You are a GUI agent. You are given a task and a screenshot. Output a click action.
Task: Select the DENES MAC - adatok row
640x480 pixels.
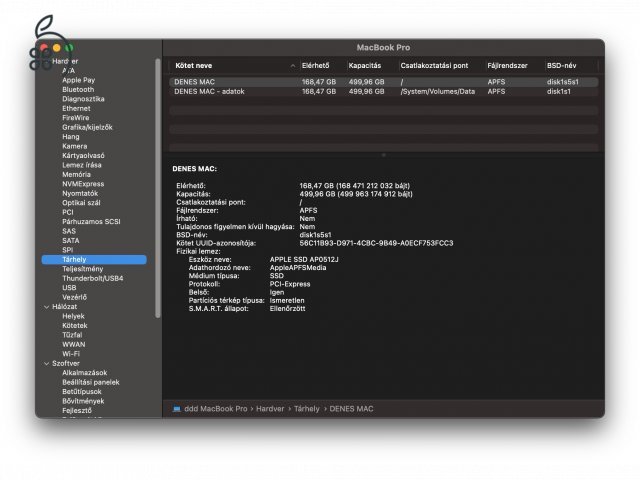(x=384, y=91)
